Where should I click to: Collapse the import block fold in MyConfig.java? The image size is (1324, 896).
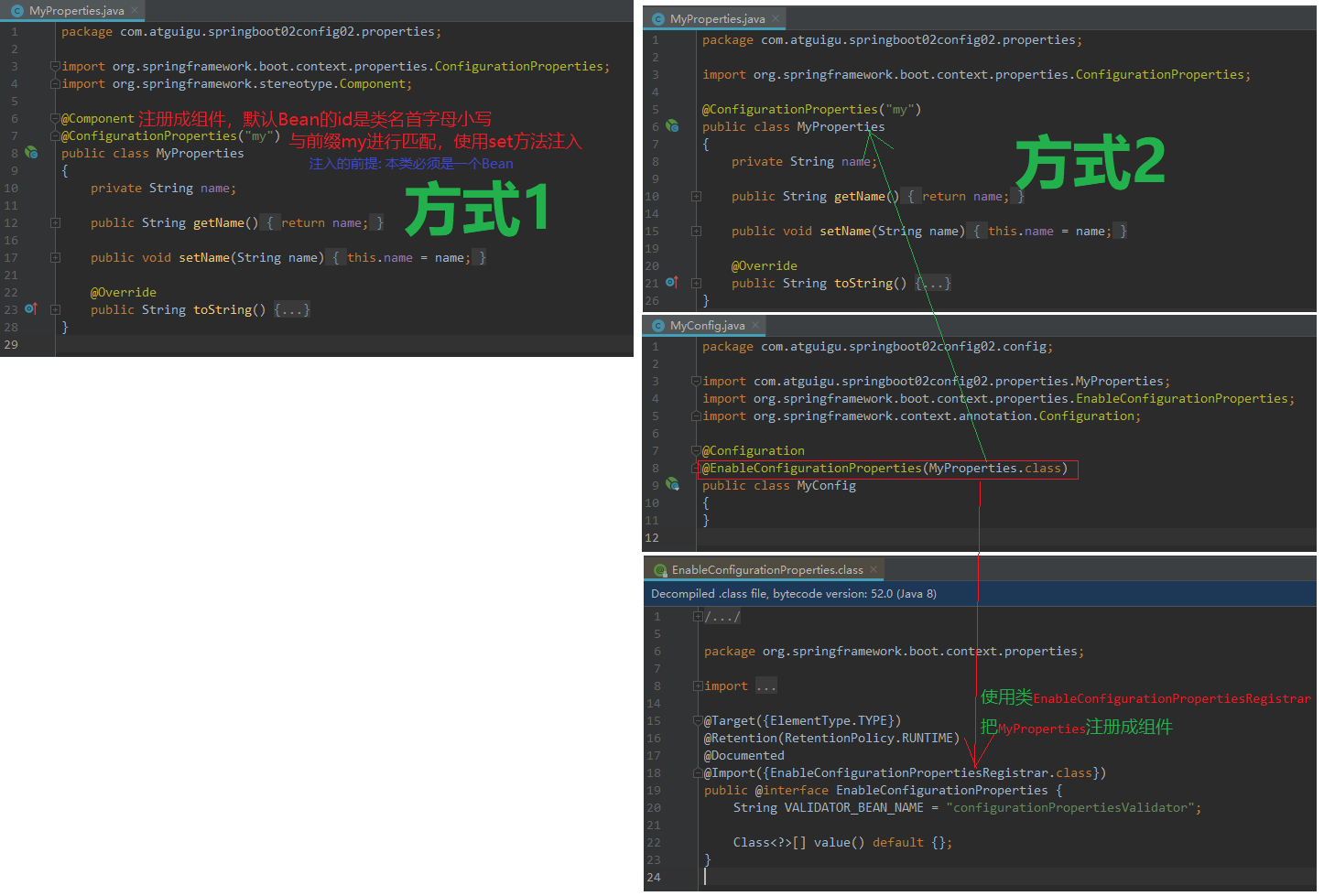[696, 381]
